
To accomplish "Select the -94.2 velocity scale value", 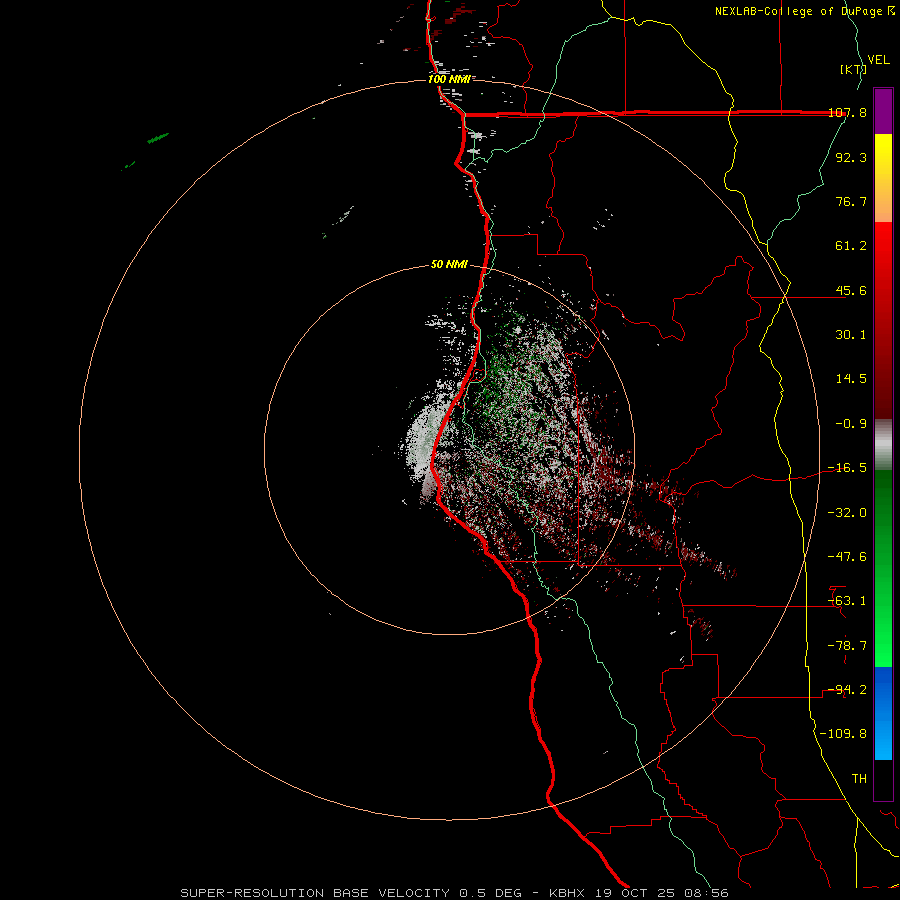I will tap(847, 690).
